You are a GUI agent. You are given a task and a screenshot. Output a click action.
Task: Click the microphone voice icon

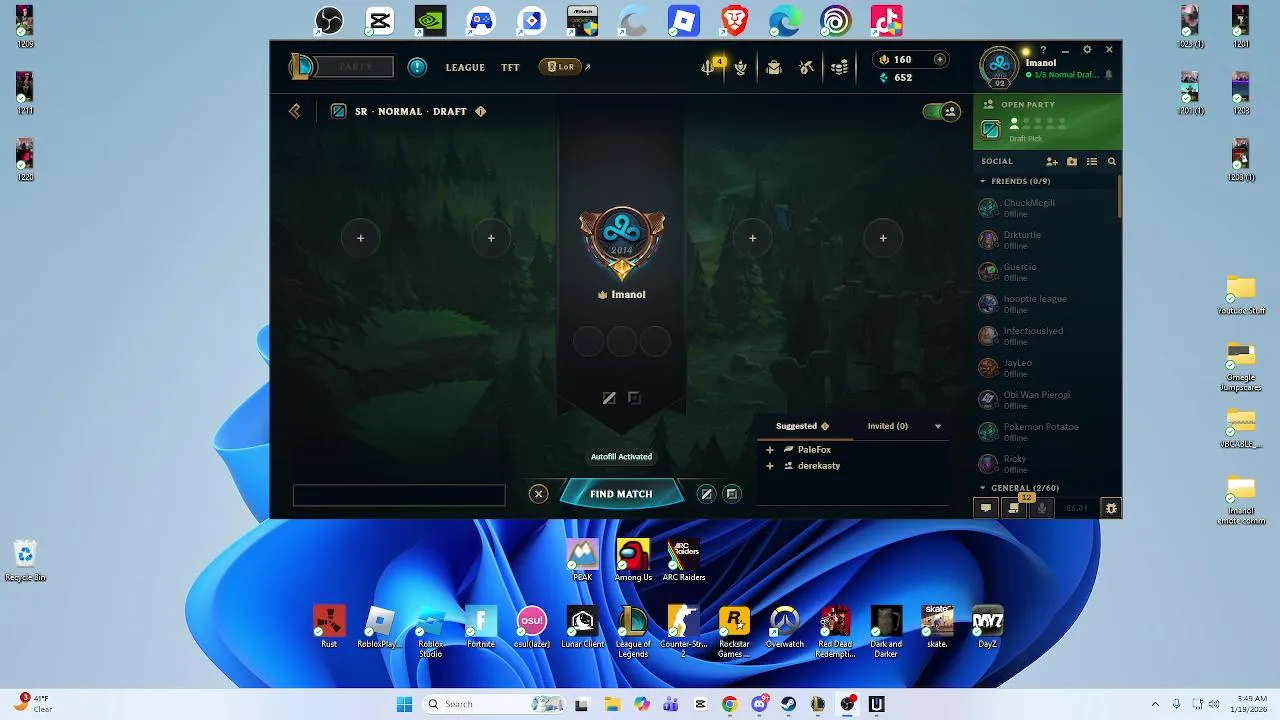pos(1041,508)
